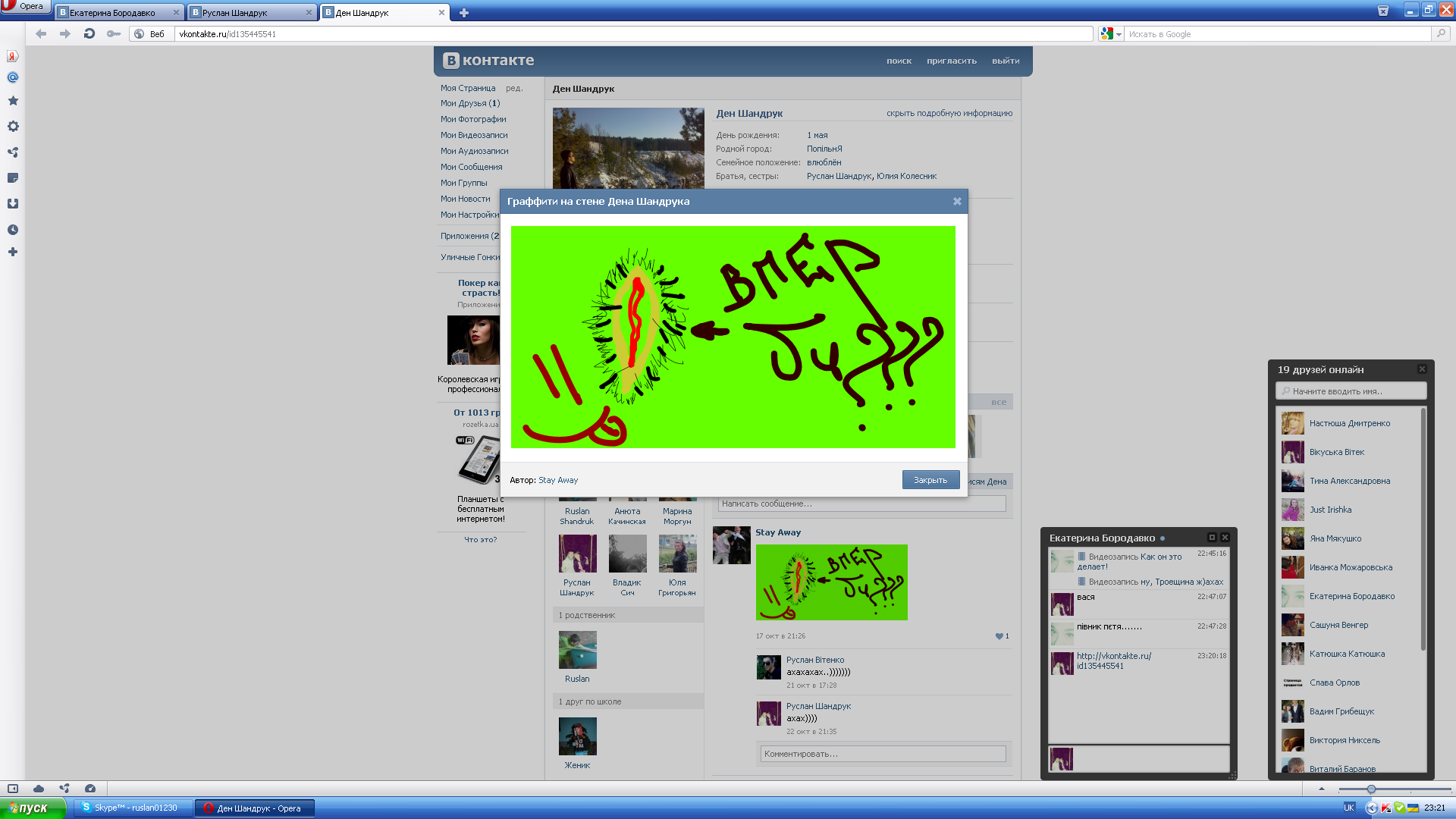Toggle Opera Turbo speedometer icon

click(x=90, y=789)
